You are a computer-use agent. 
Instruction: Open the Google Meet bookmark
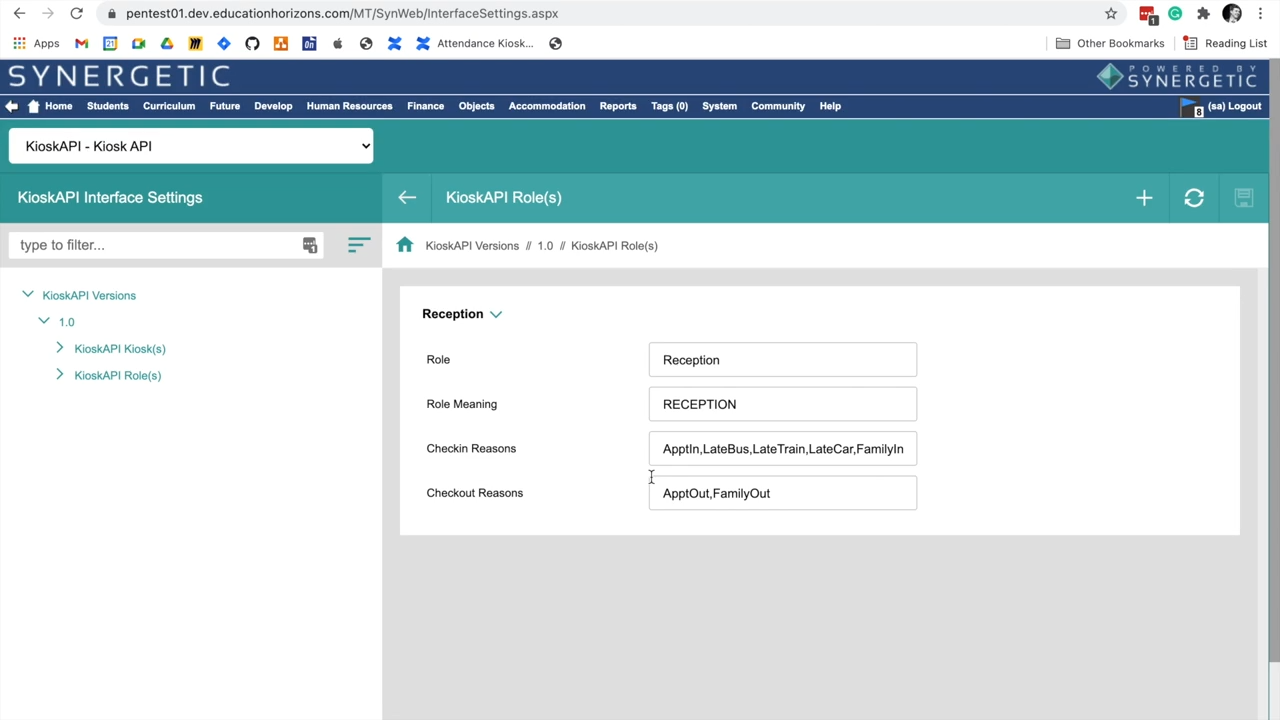coord(139,44)
